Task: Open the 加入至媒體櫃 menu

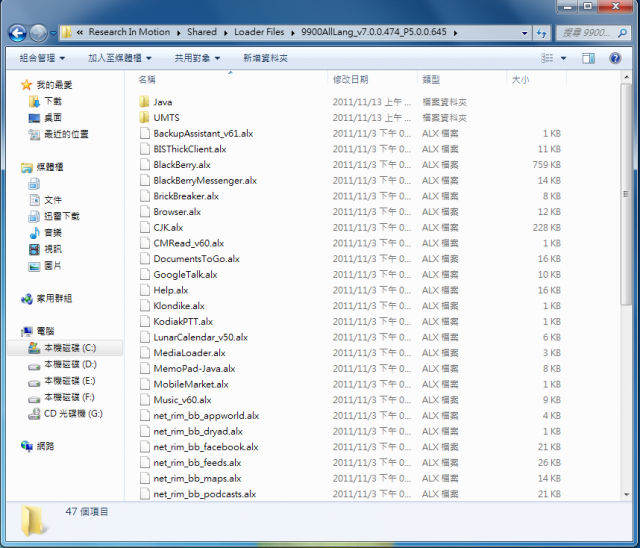Action: coord(120,58)
